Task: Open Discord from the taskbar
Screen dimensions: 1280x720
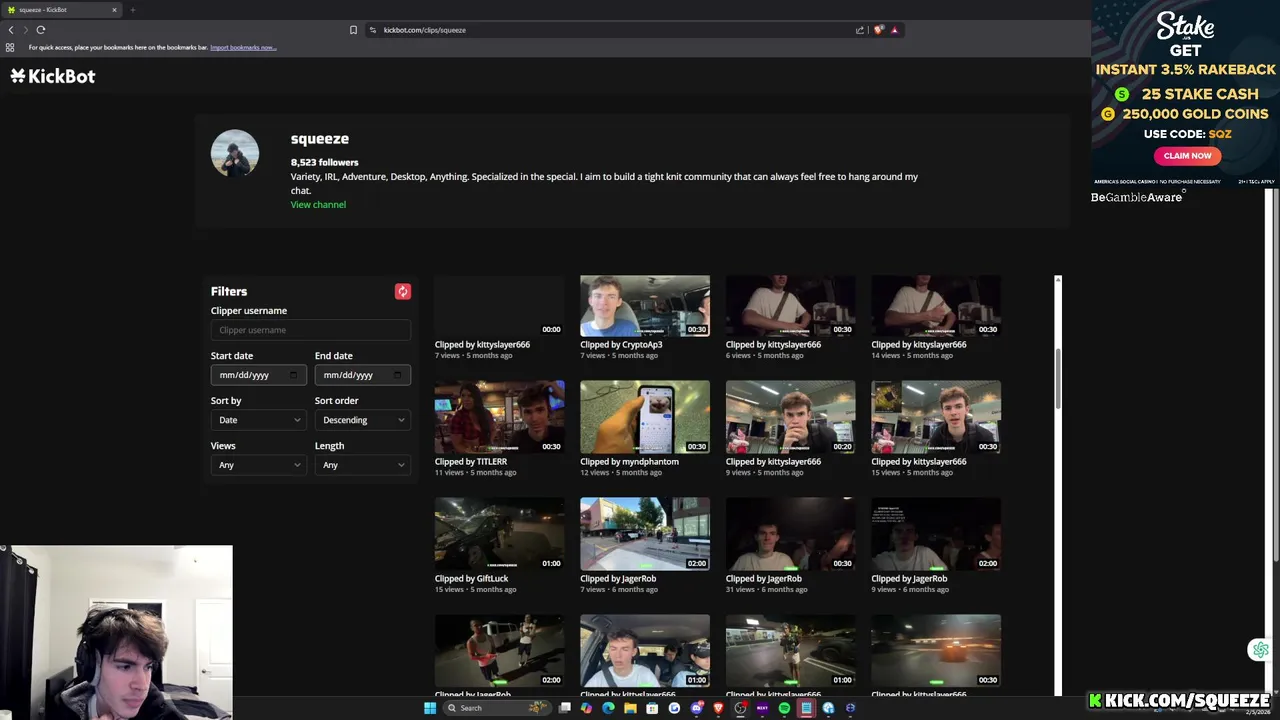Action: tap(697, 708)
